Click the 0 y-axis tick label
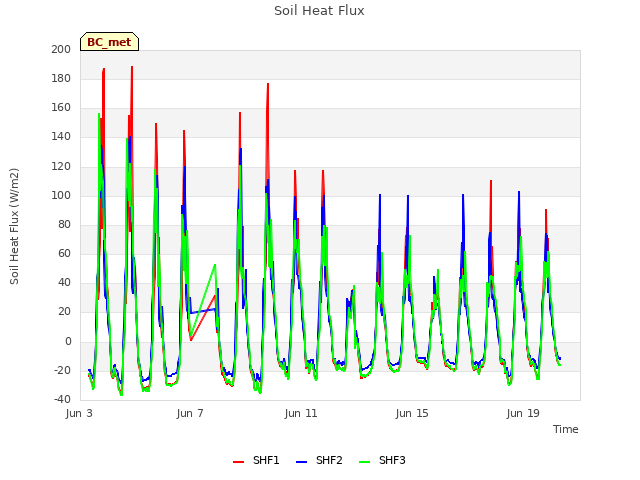640x480 pixels. point(68,341)
